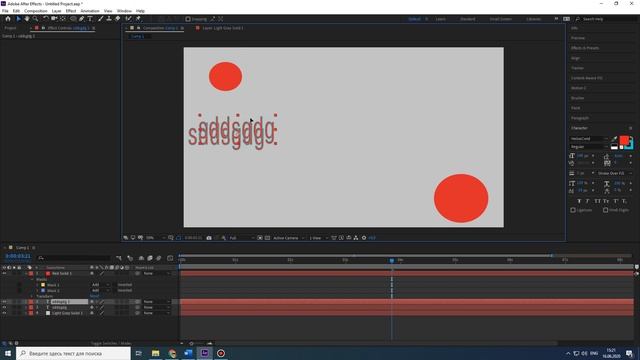
Task: Select the Roto Brush tool
Action: click(129, 19)
